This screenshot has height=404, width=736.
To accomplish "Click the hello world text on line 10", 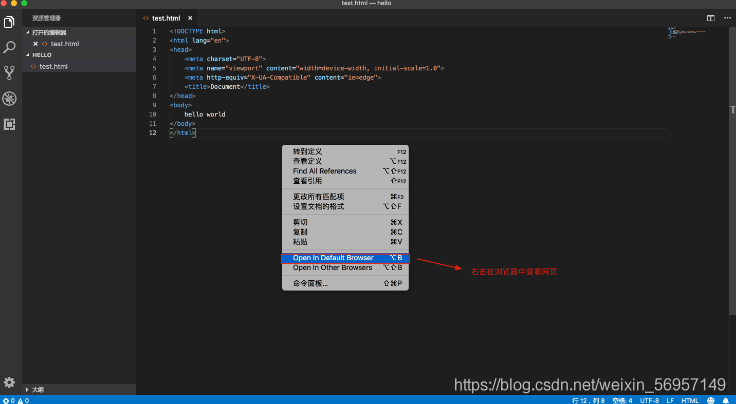I will [205, 114].
